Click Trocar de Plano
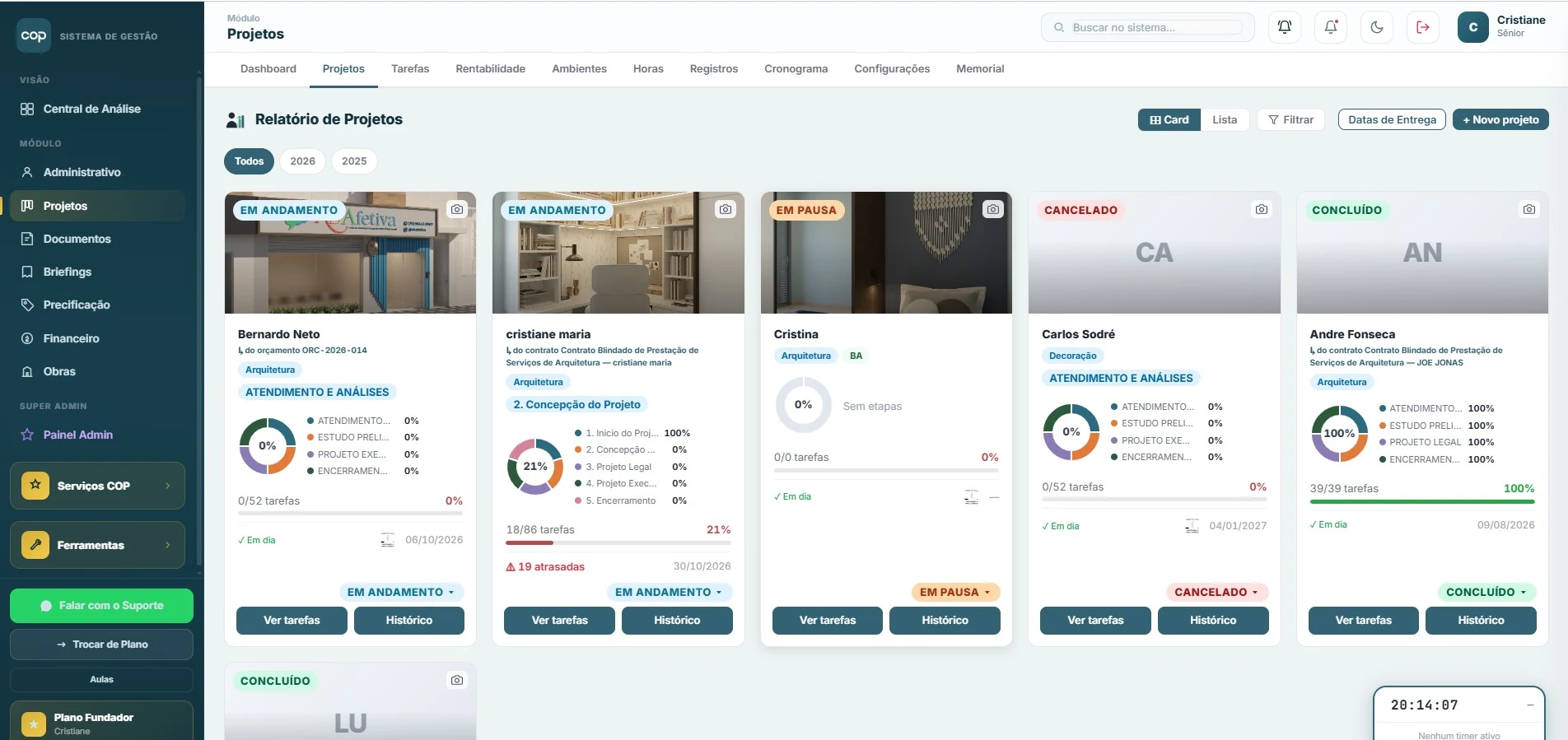The image size is (1568, 740). click(101, 645)
